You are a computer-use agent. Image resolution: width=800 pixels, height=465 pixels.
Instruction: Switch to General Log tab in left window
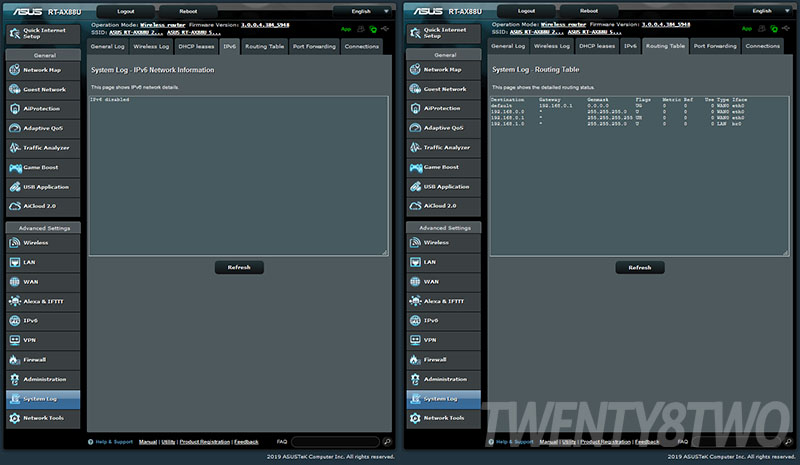108,46
